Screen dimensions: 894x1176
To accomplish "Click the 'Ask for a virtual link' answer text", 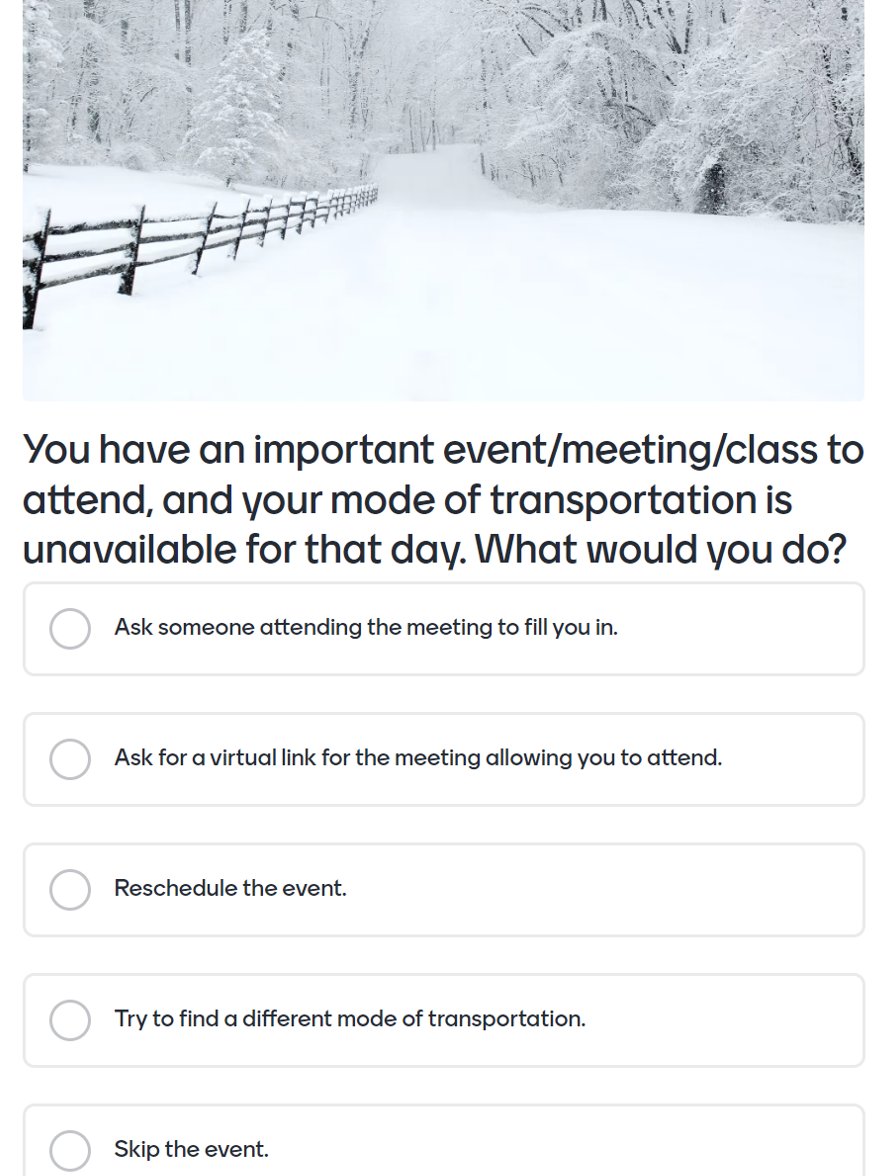I will (418, 758).
